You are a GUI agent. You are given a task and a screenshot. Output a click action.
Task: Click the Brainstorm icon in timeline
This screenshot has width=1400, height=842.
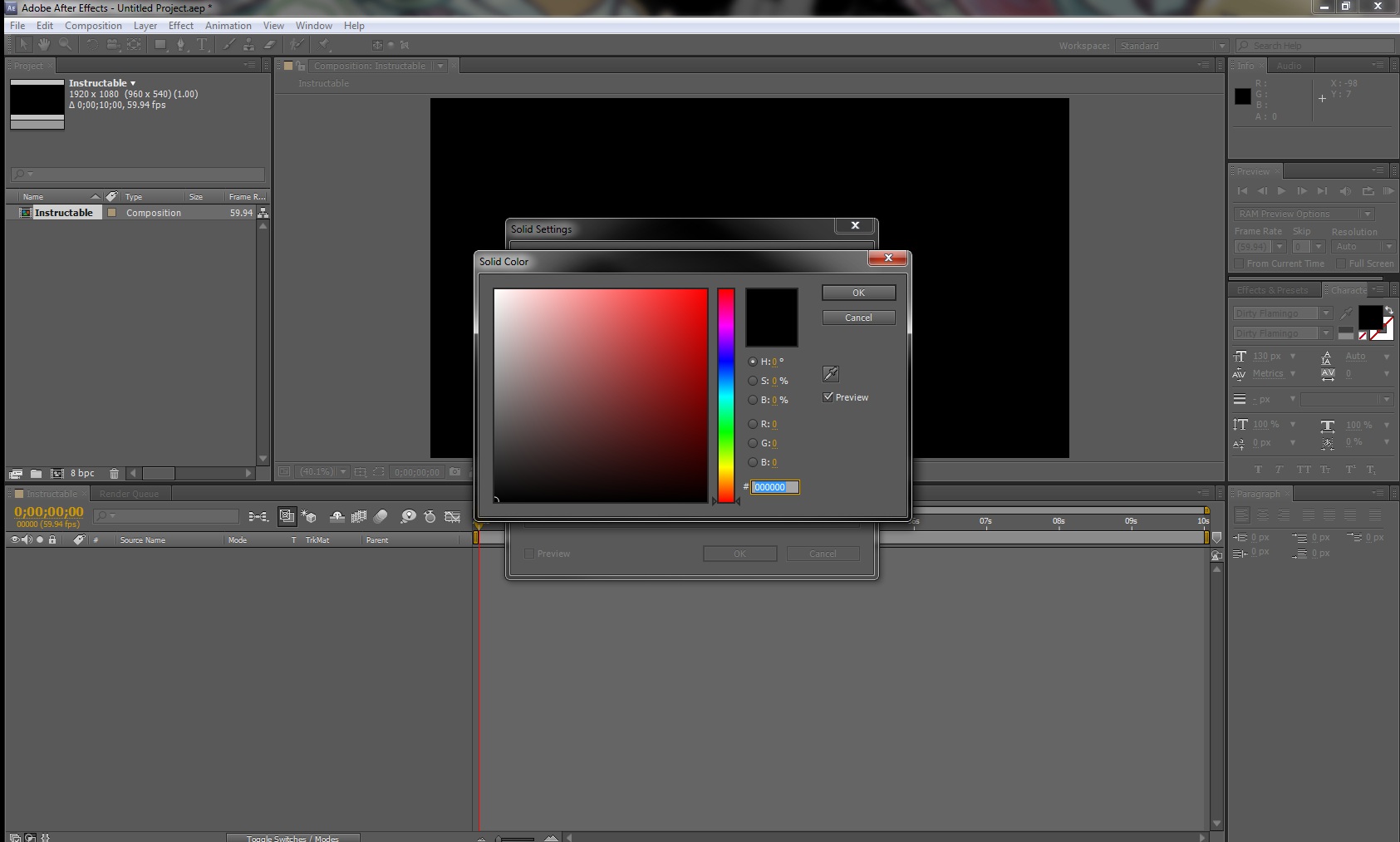click(x=408, y=516)
